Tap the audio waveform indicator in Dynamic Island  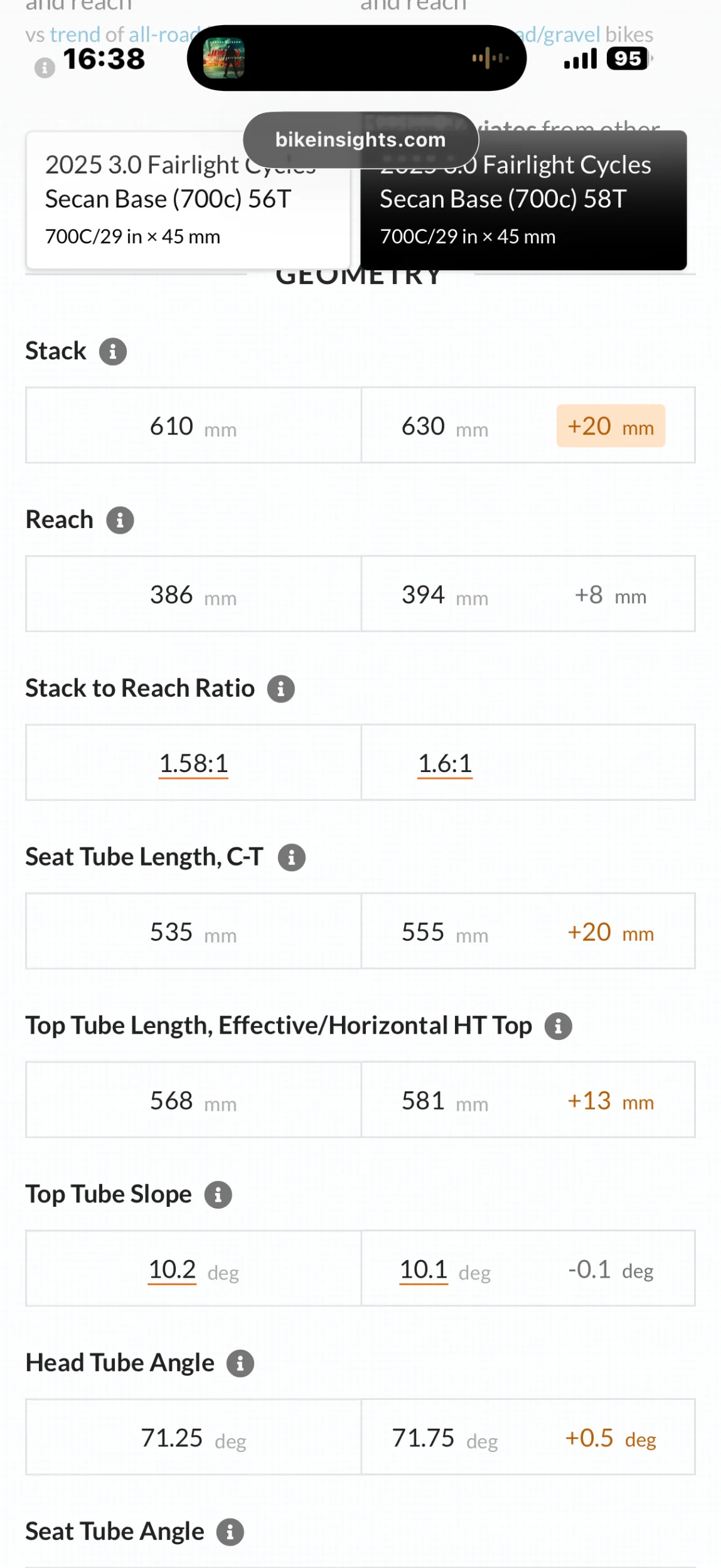(x=490, y=58)
